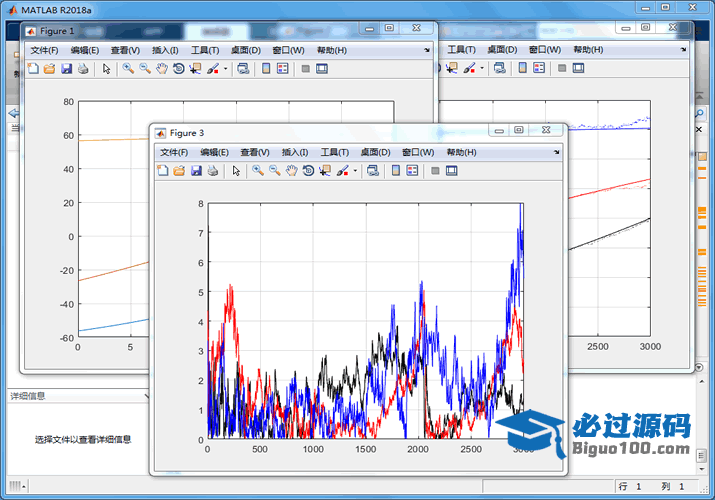Dock Figure 3 using menu bar arrow

point(556,152)
